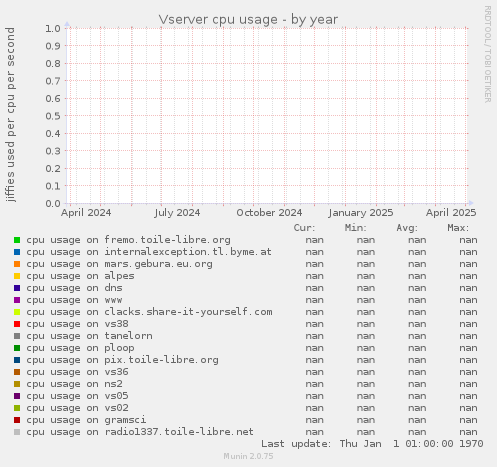
Task: Click the 'Cur:' column header
Action: [304, 228]
